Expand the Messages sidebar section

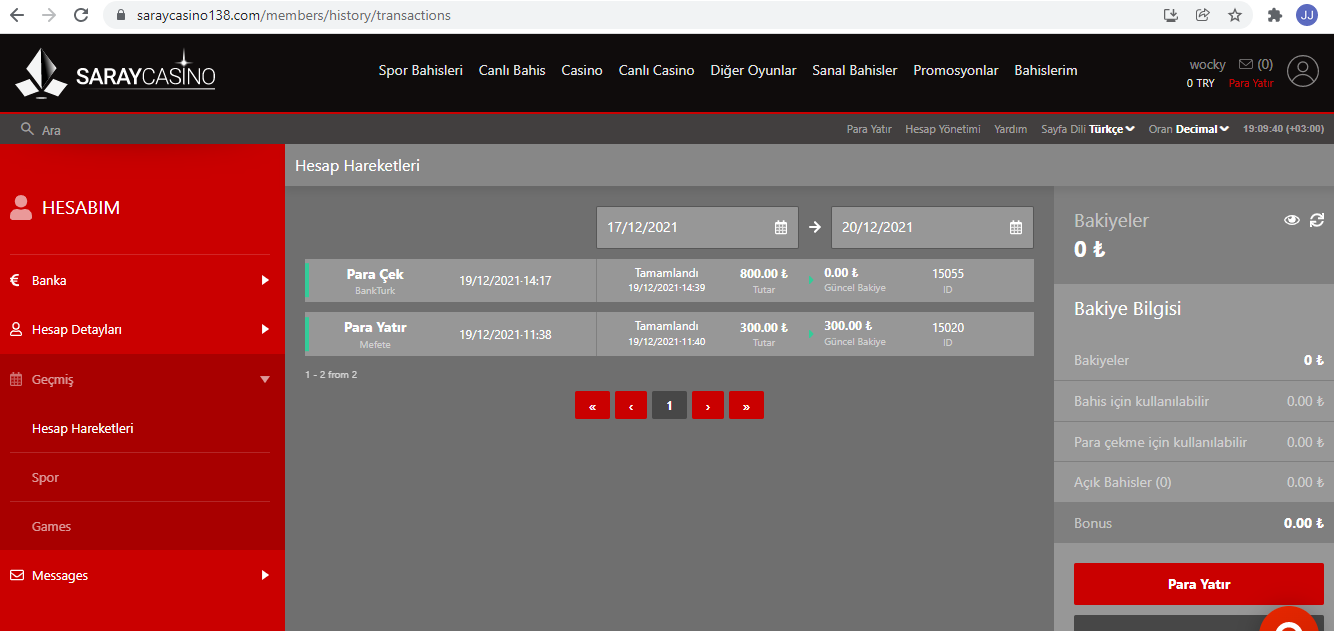pos(142,576)
